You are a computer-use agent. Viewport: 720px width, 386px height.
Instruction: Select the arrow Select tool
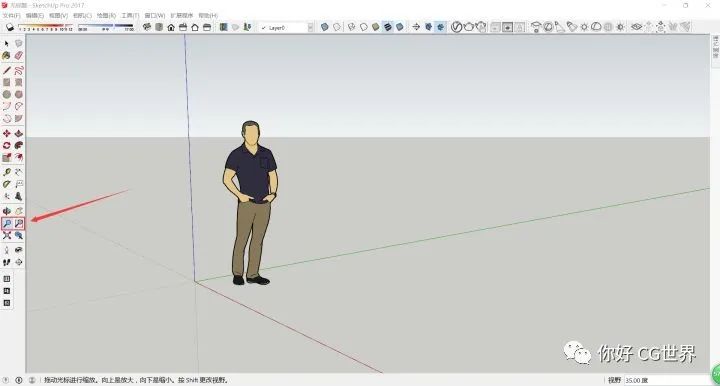coord(6,44)
